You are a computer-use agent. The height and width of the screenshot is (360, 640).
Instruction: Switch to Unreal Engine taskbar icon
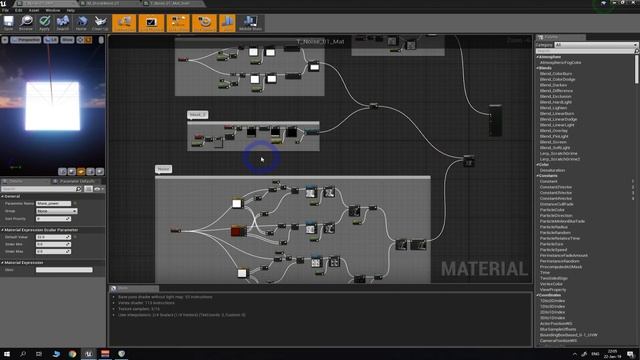coord(89,354)
